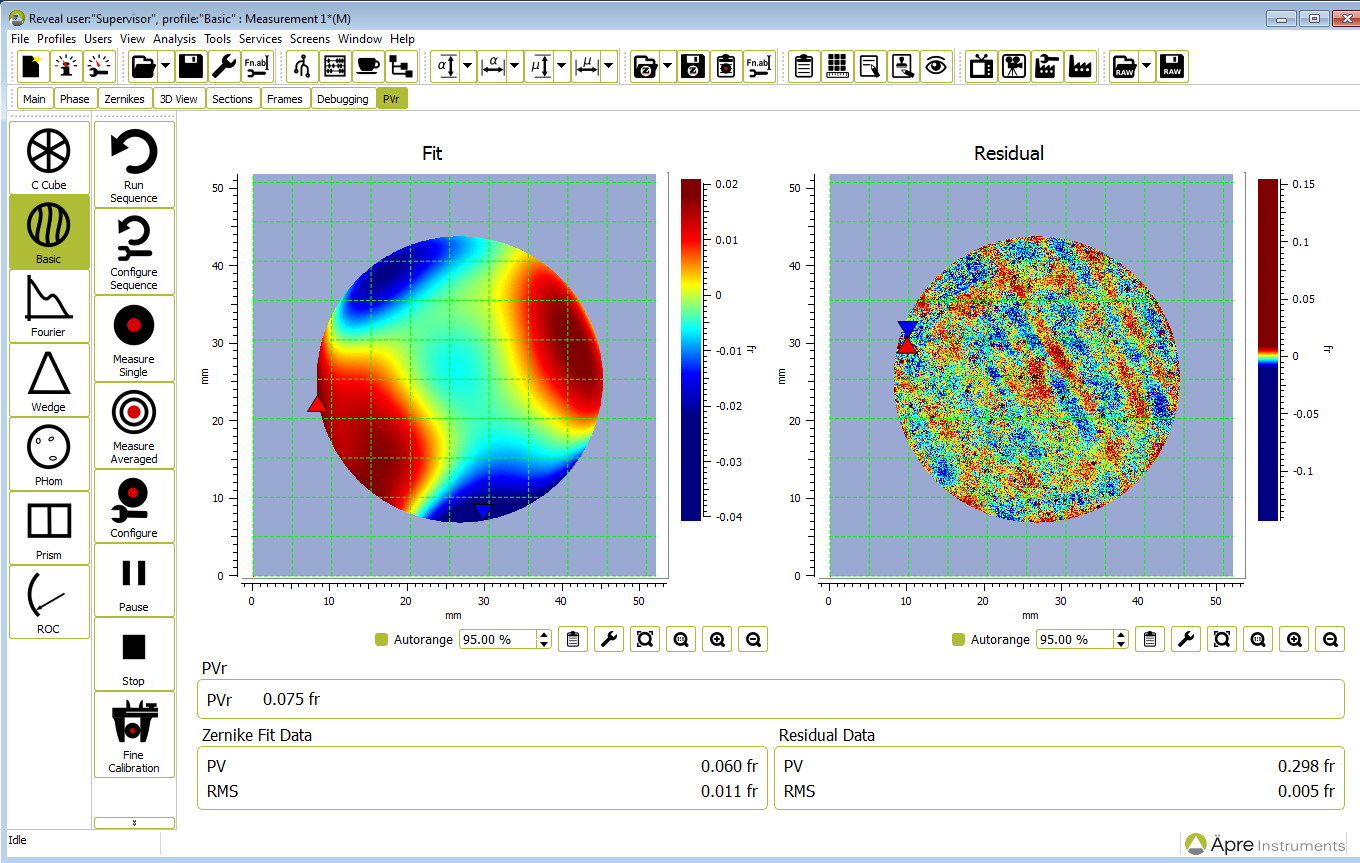Click the eye view icon in the toolbar

(x=937, y=66)
